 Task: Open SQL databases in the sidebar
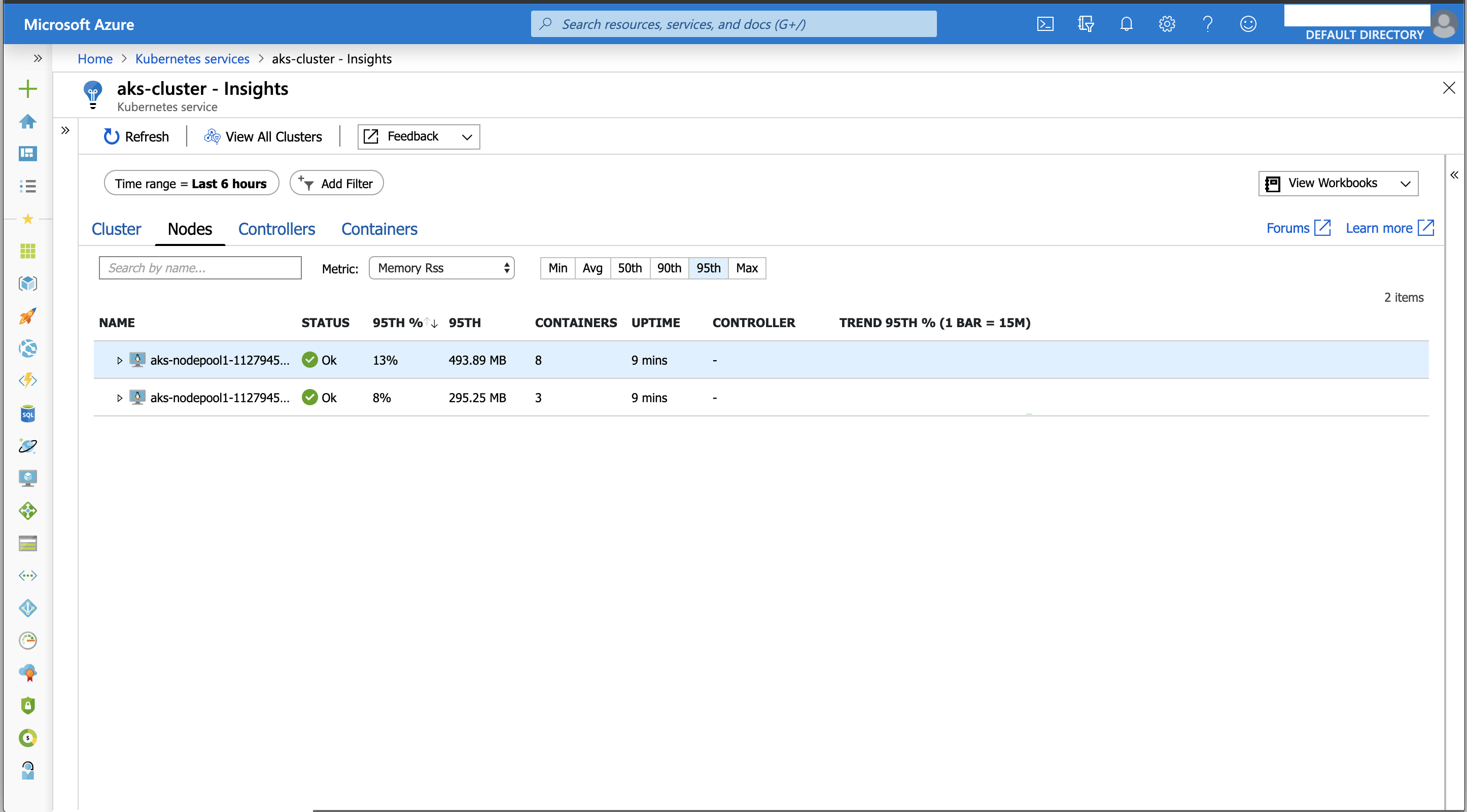pyautogui.click(x=27, y=413)
